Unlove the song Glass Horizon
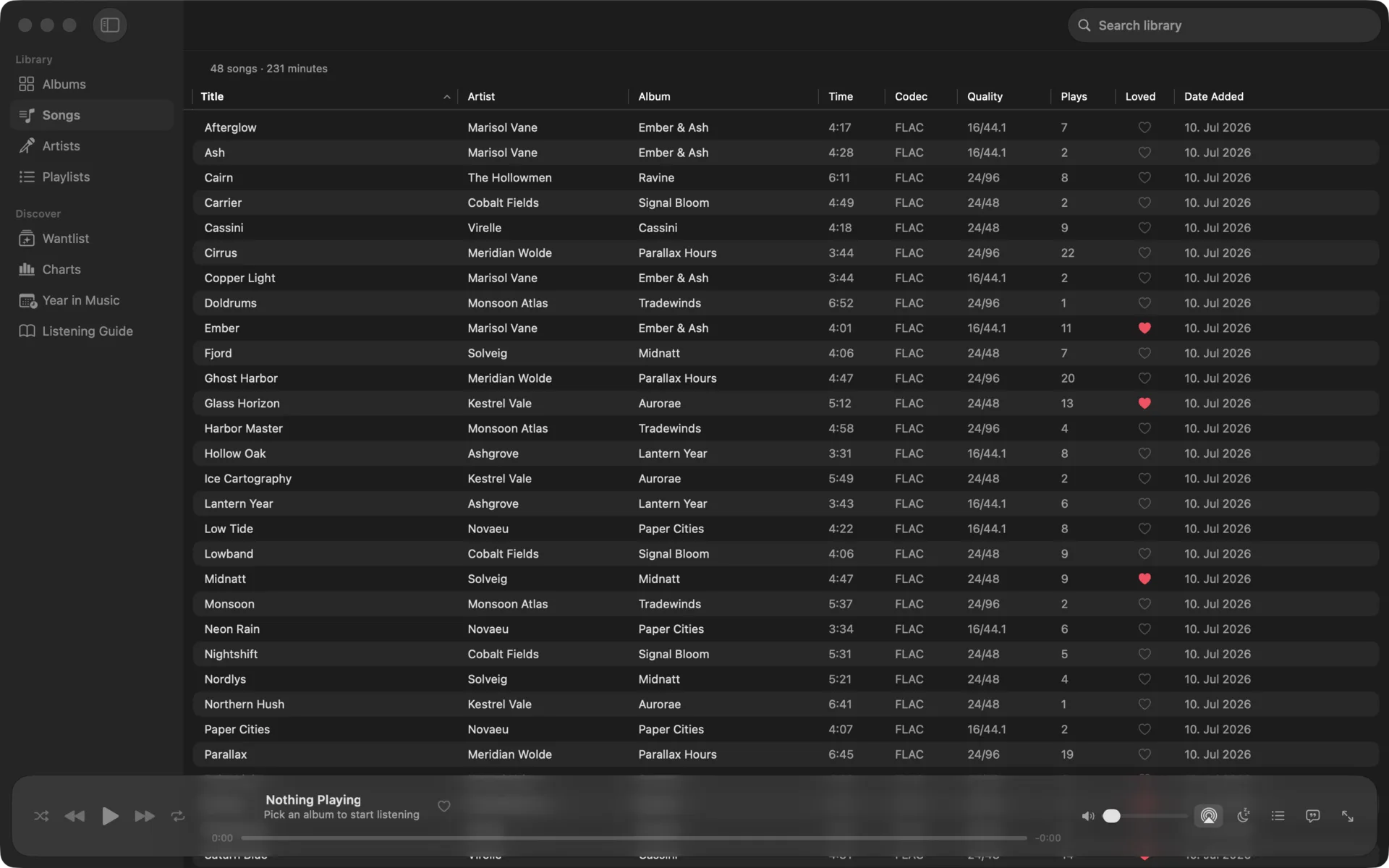Image resolution: width=1389 pixels, height=868 pixels. pos(1144,404)
